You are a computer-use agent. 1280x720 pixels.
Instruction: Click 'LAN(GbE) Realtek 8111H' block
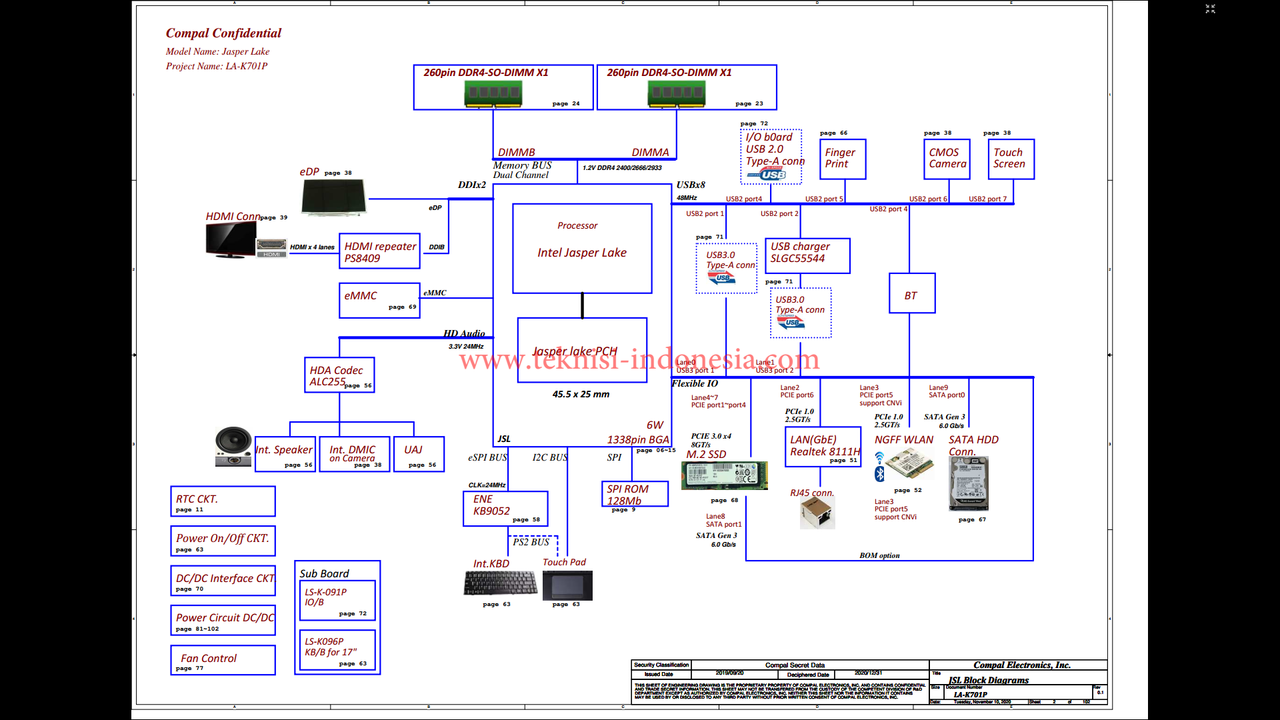tap(825, 446)
